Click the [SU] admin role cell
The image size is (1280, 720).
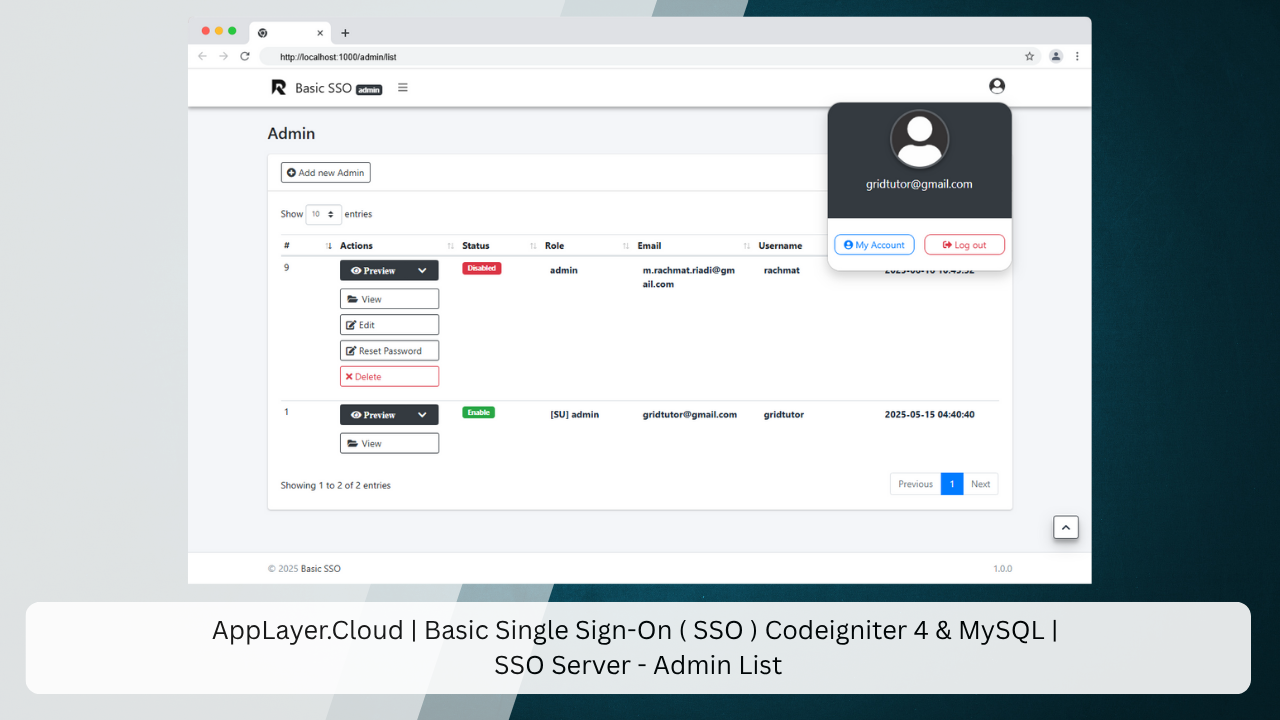click(x=575, y=414)
